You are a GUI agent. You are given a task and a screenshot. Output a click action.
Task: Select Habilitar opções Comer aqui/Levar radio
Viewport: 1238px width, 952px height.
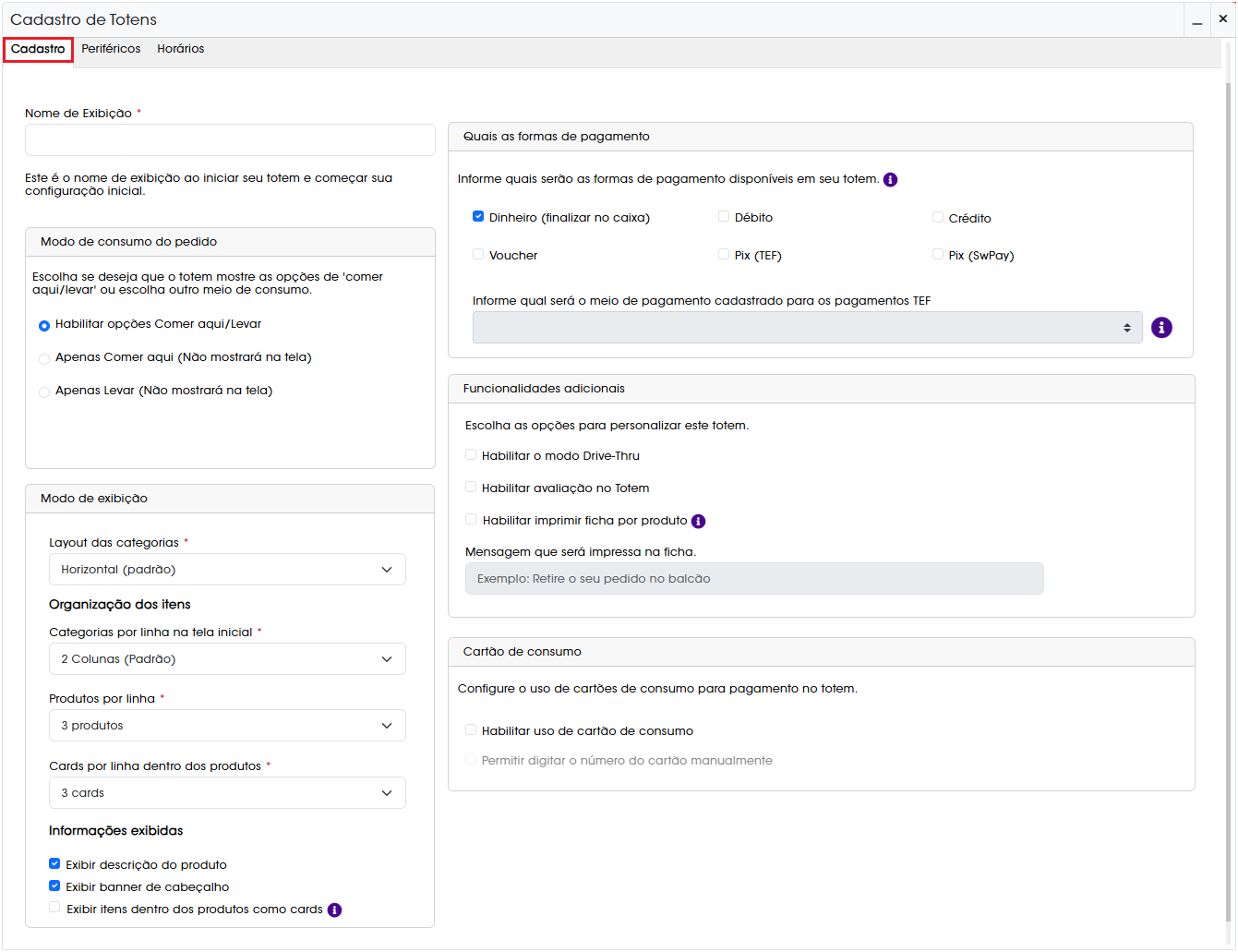[44, 326]
